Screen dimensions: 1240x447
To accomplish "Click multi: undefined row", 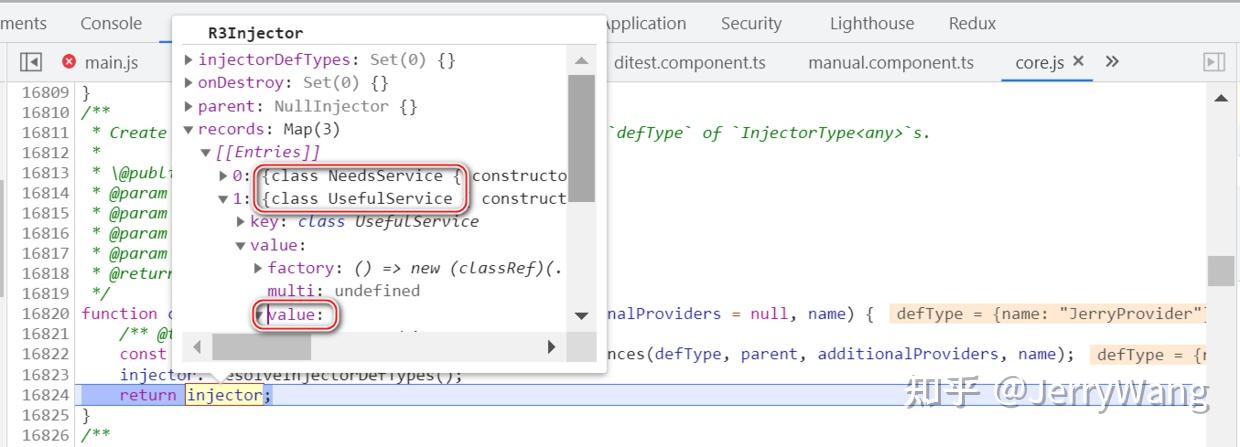I will (343, 290).
